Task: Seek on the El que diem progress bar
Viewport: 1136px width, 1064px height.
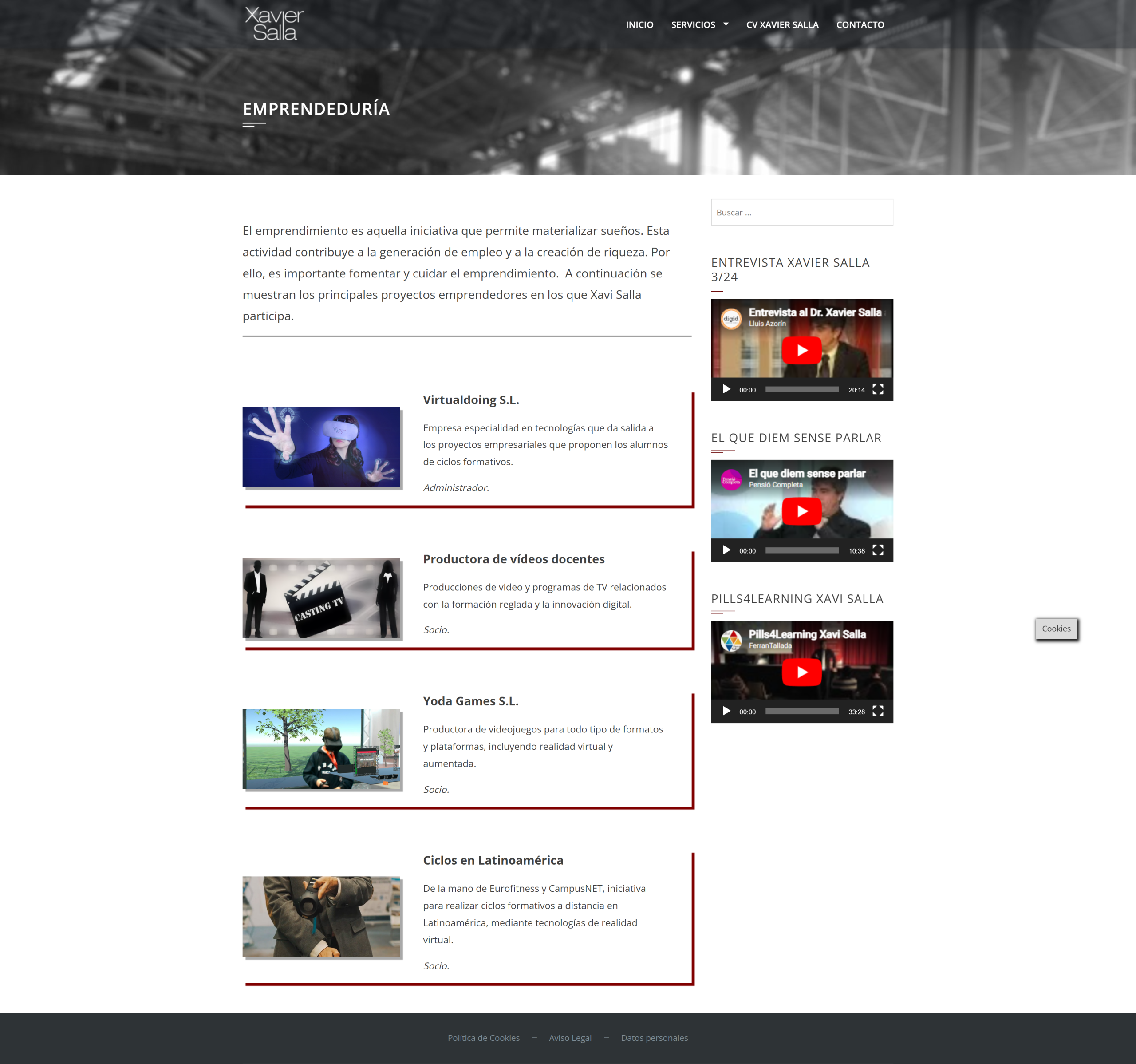Action: point(802,550)
